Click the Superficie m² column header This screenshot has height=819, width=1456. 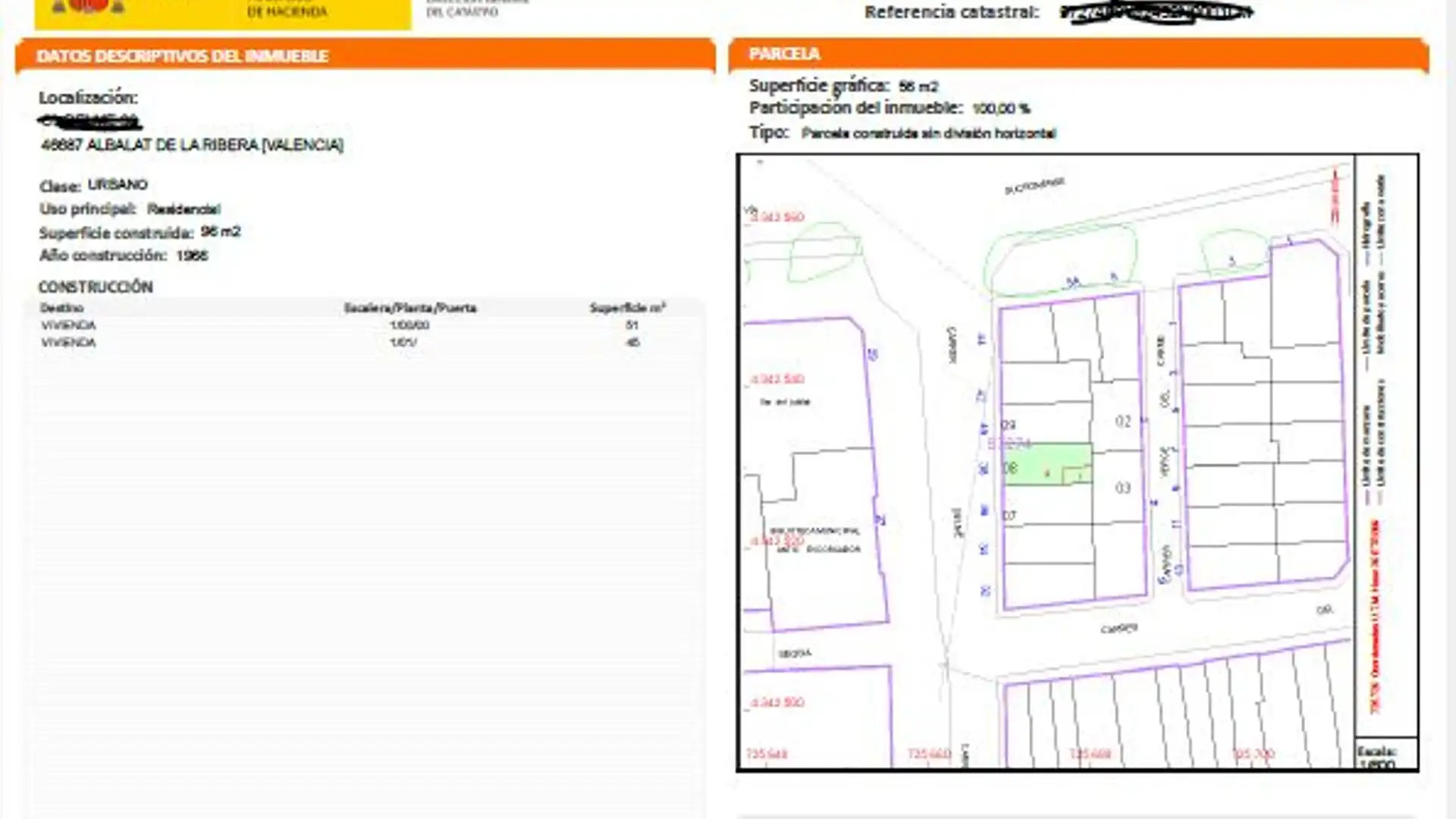tap(628, 308)
